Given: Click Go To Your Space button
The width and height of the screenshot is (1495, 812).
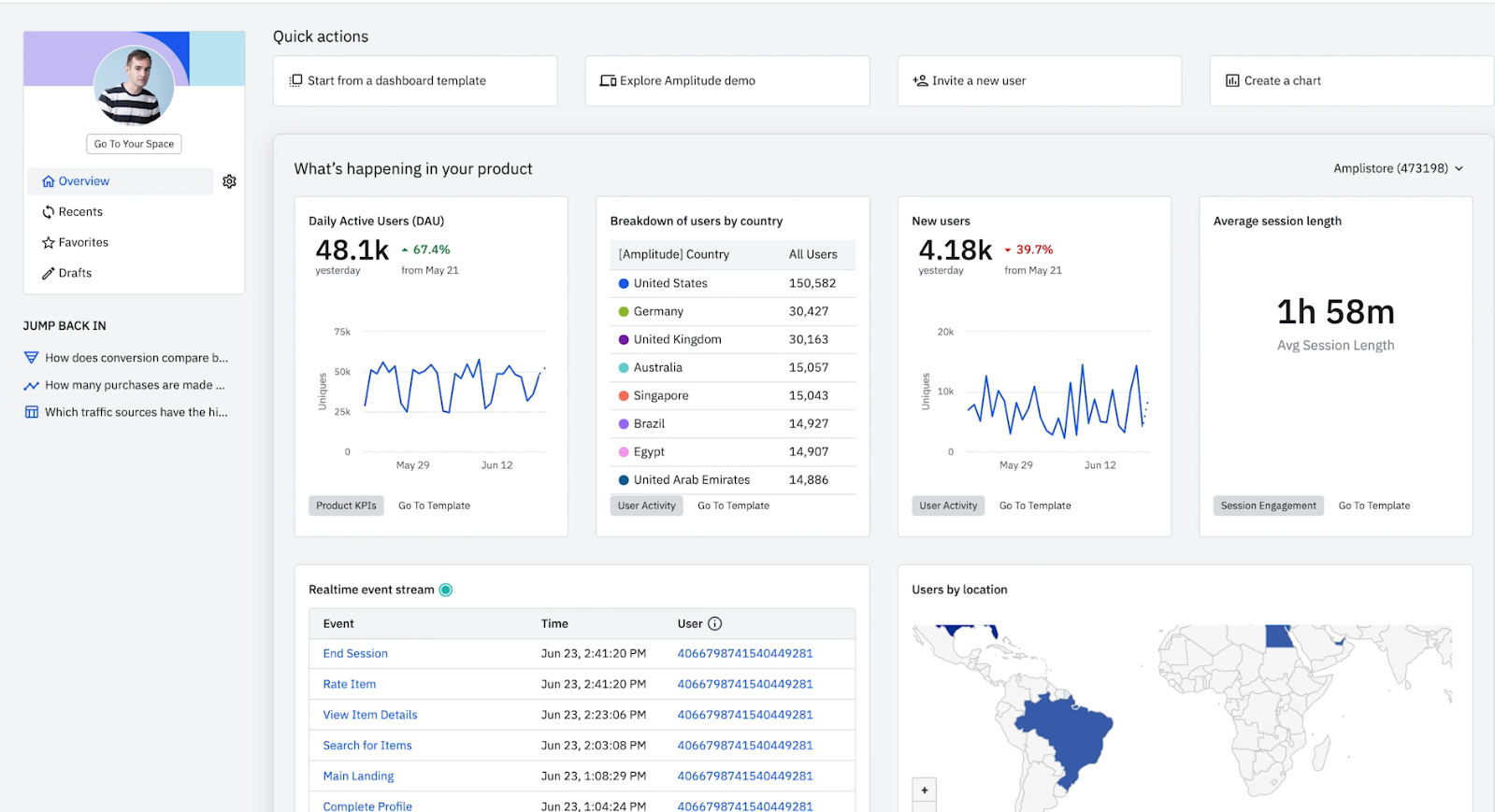Looking at the screenshot, I should click(x=134, y=144).
